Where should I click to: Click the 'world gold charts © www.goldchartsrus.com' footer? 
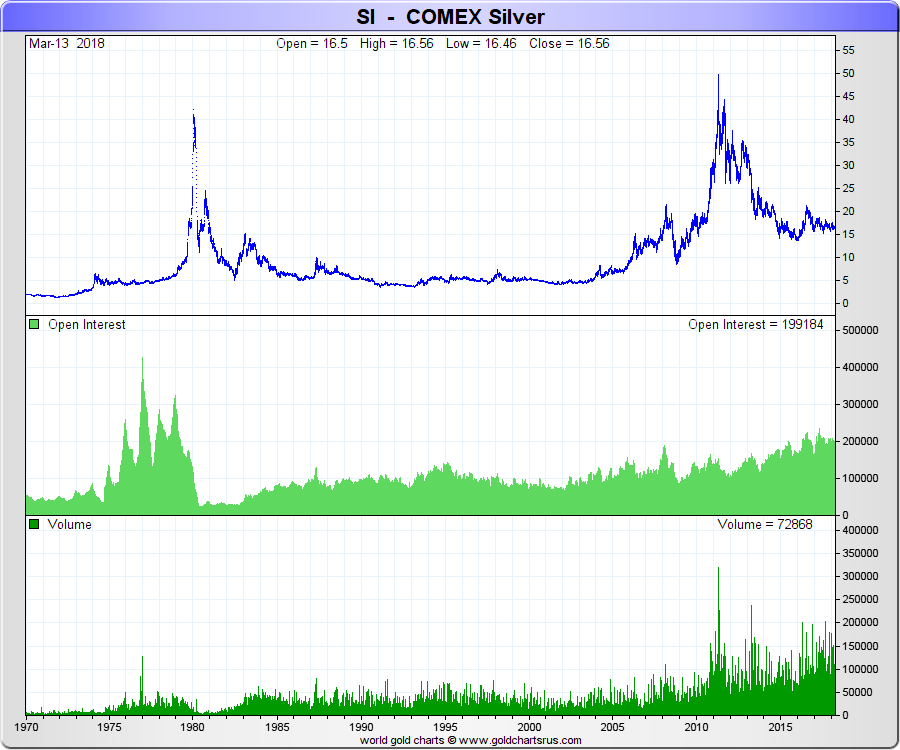click(x=471, y=740)
